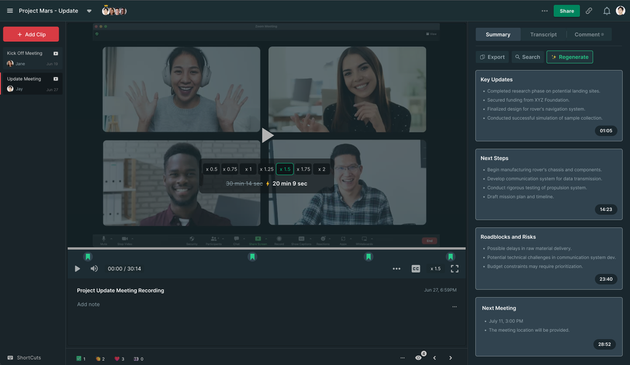
Task: Set playback speed to x 2
Action: pos(321,169)
